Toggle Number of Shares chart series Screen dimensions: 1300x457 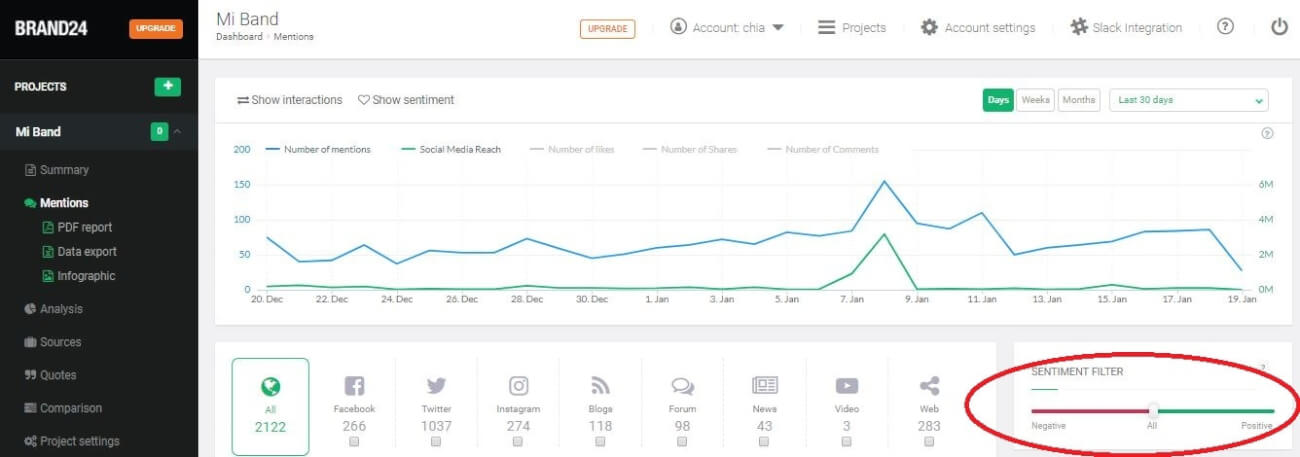pyautogui.click(x=690, y=149)
